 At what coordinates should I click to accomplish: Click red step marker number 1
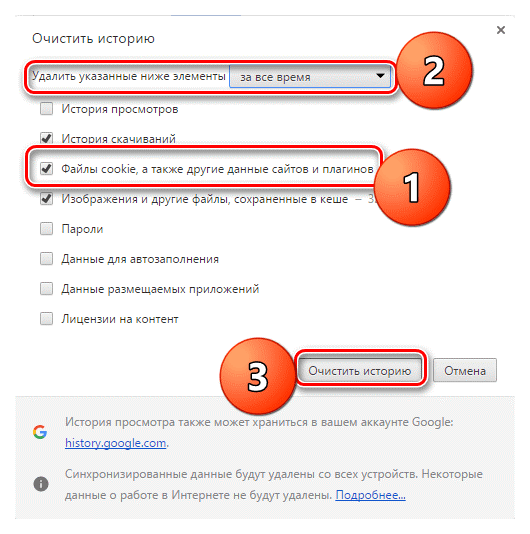click(412, 187)
